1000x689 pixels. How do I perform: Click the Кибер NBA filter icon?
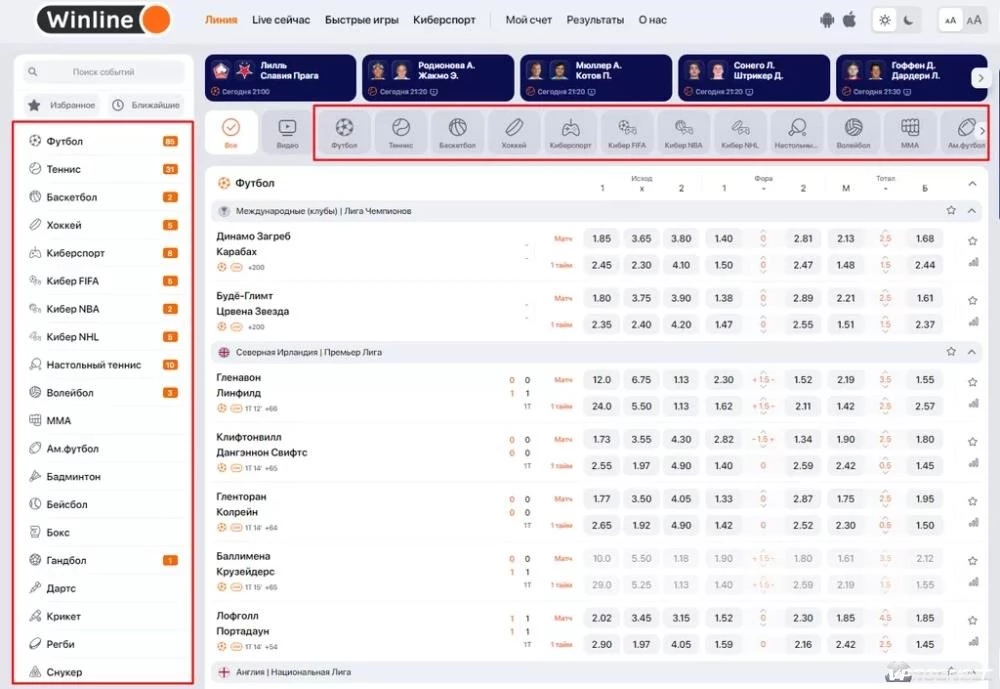tap(683, 132)
